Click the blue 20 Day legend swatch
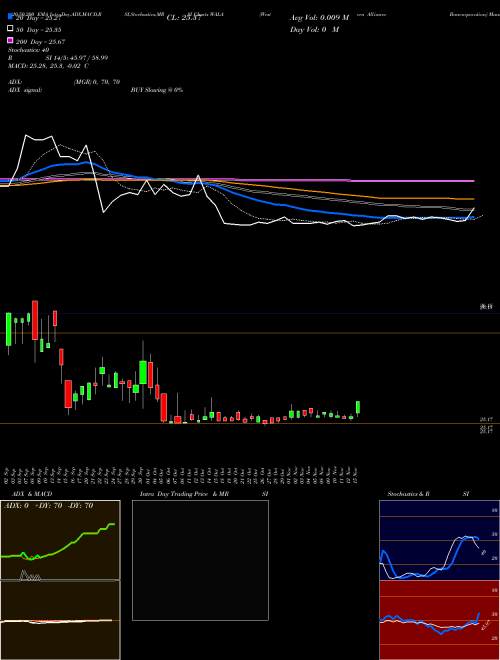This screenshot has width=500, height=660. (x=10, y=16)
